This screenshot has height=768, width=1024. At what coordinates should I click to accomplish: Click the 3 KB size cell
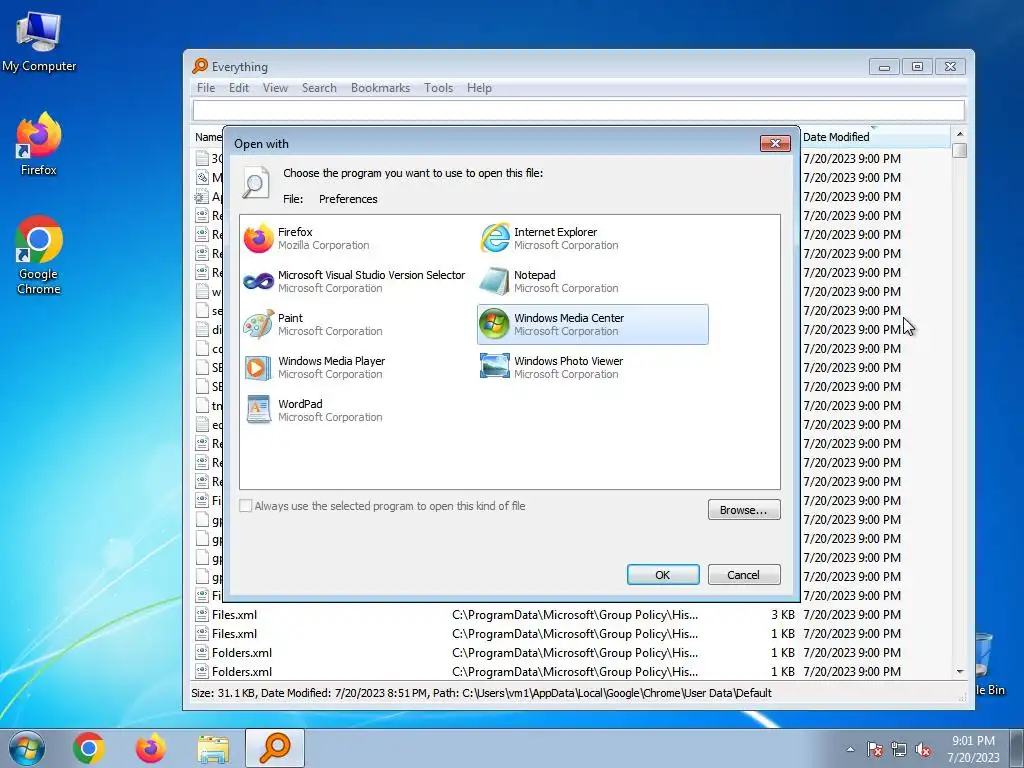click(x=782, y=615)
